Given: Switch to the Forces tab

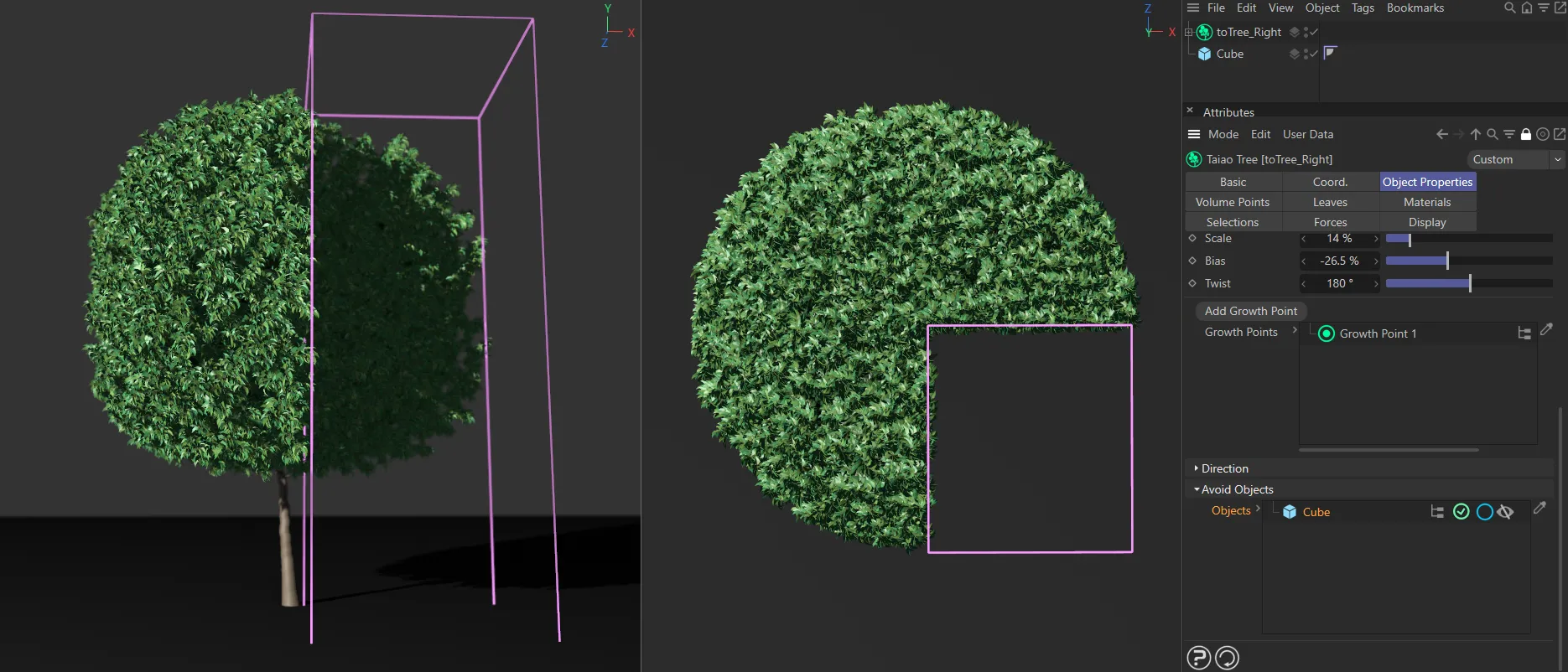Looking at the screenshot, I should click(x=1330, y=222).
